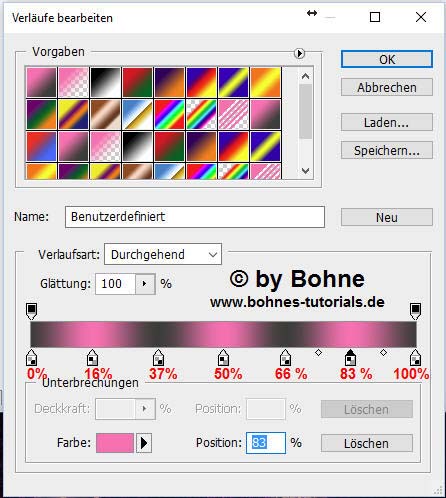Open the Verlaufsart dropdown
446x498 pixels.
point(163,254)
